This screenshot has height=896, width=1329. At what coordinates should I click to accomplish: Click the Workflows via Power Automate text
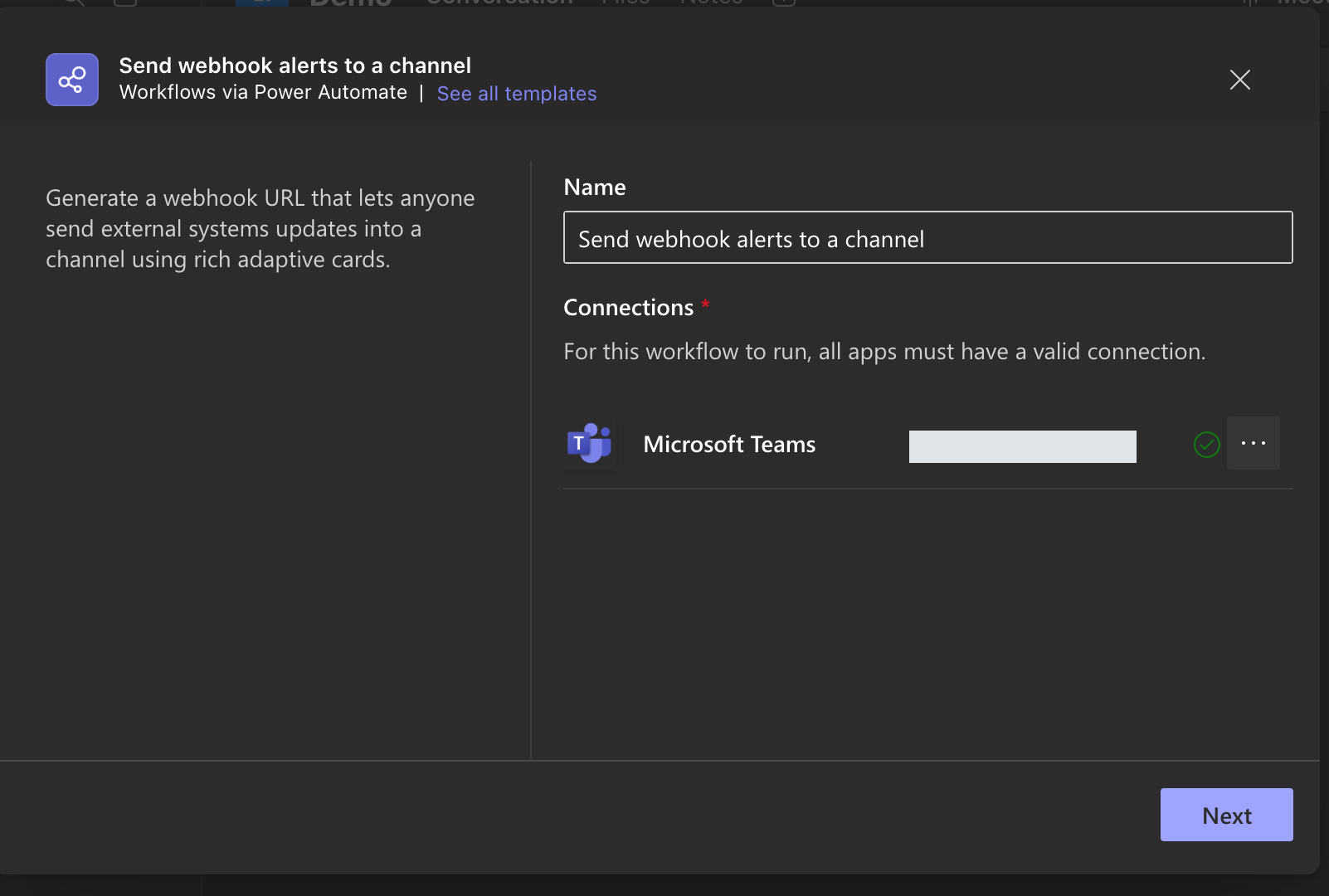263,92
